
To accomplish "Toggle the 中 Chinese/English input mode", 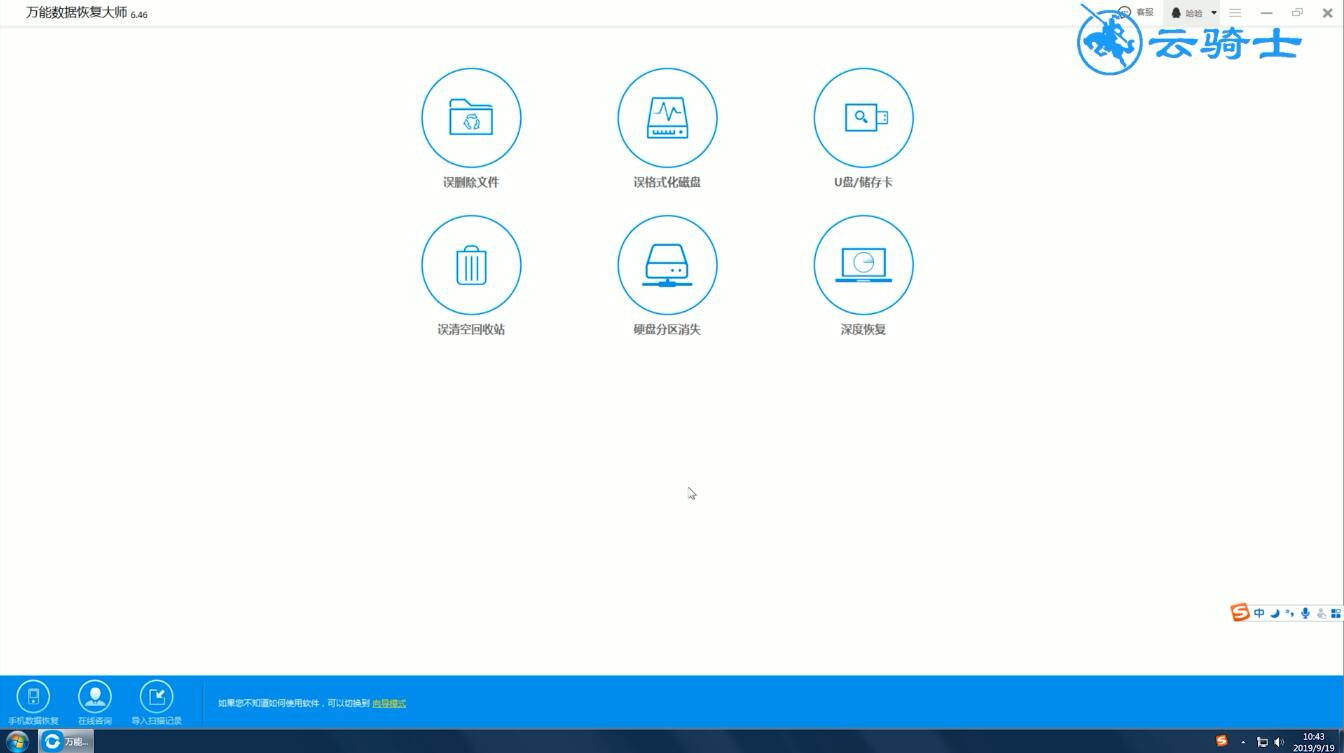I will [1259, 613].
